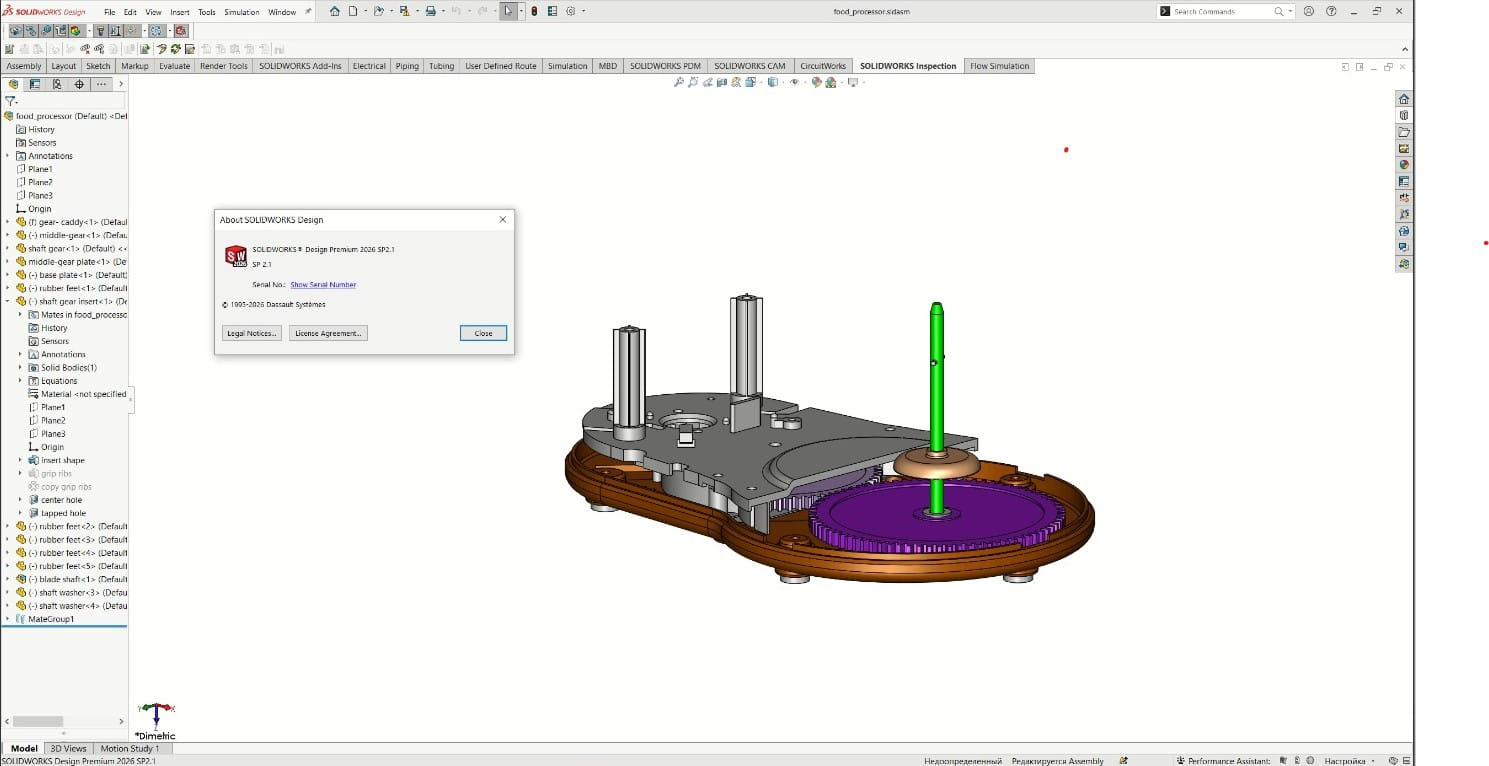
Task: Open the PropertyManager tab icon
Action: 35,84
